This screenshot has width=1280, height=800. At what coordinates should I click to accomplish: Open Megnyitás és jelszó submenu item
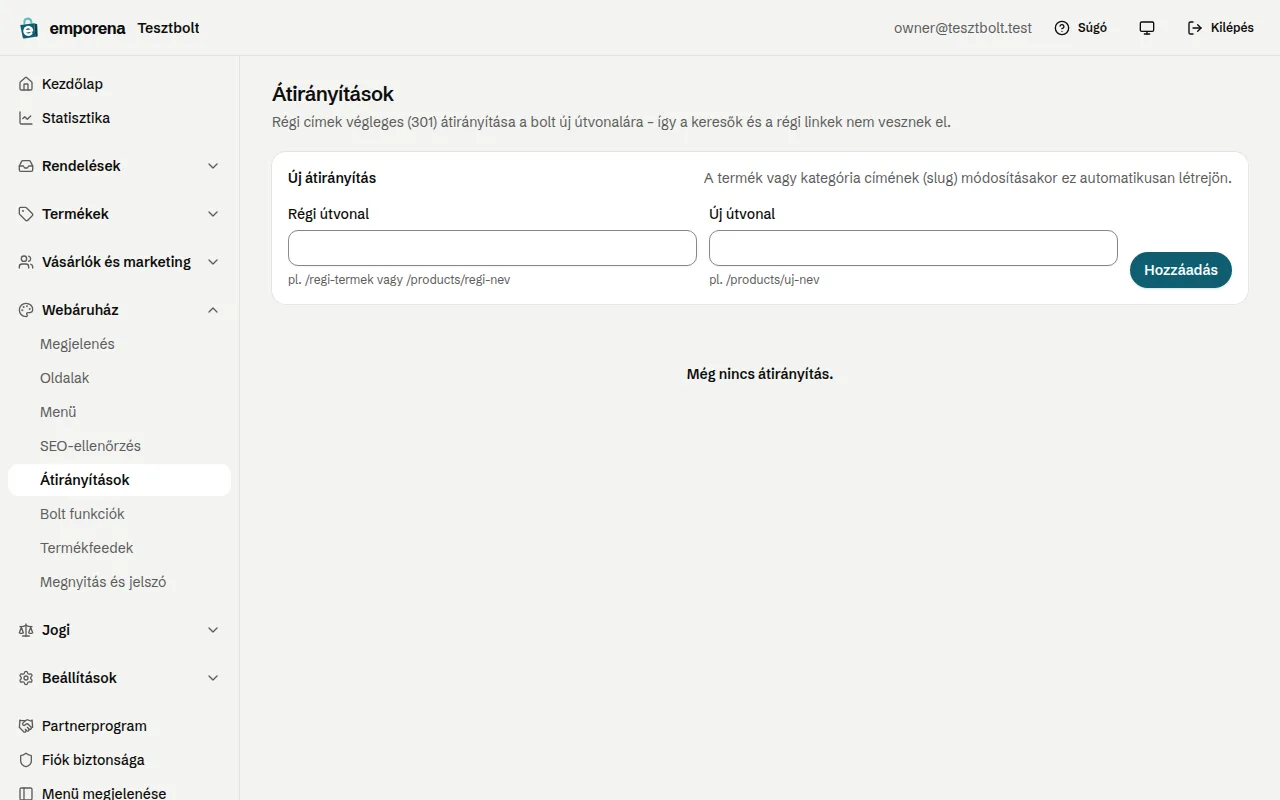tap(119, 582)
